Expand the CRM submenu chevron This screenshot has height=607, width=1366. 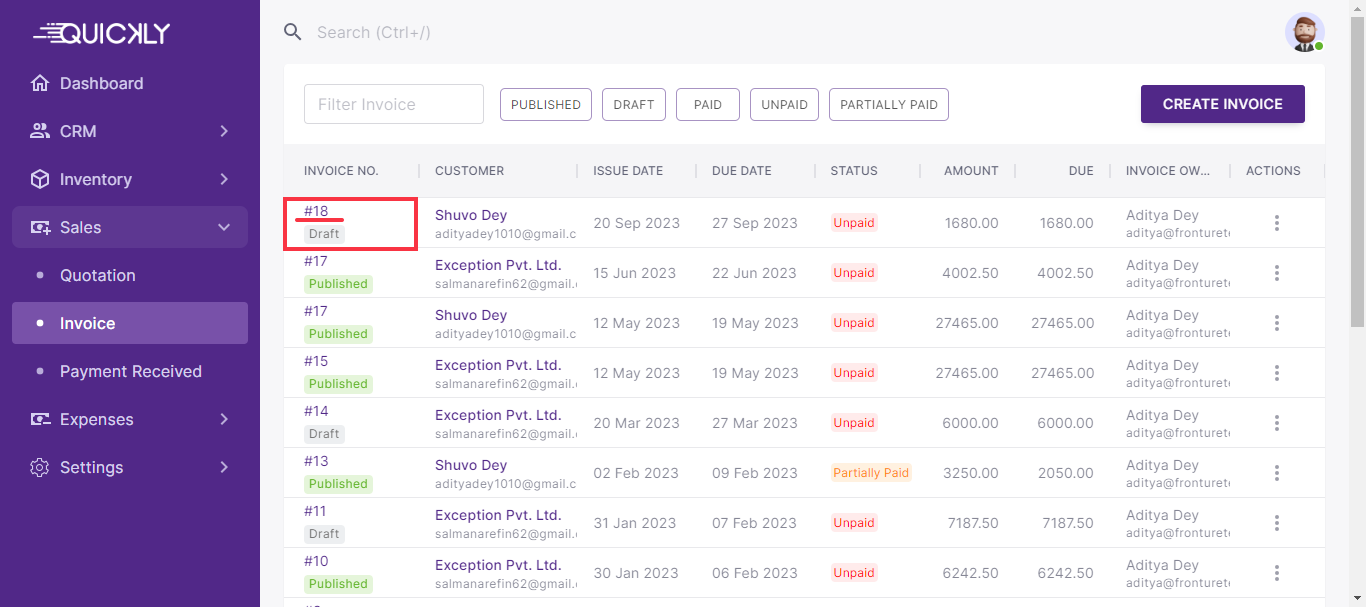coord(224,131)
